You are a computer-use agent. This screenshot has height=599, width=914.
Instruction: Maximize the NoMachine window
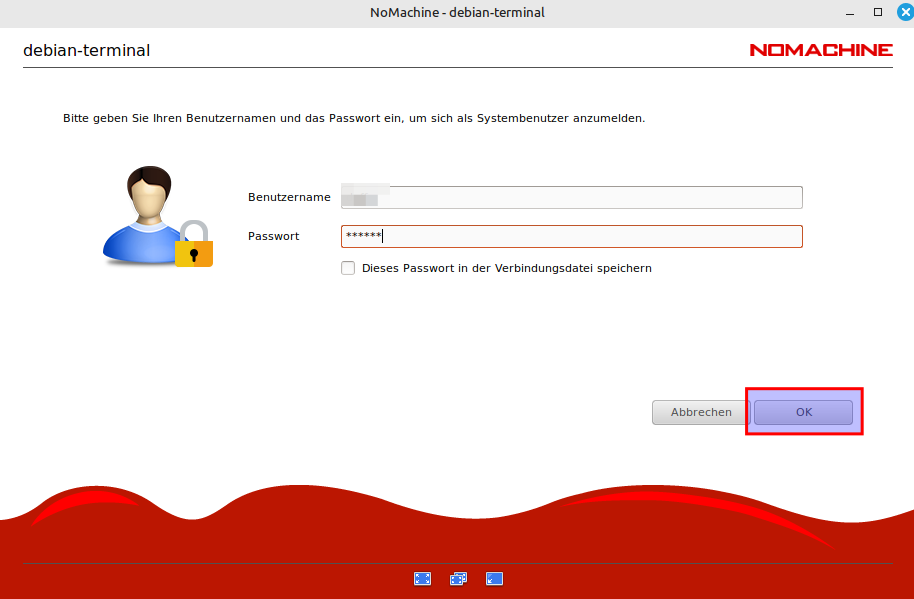pyautogui.click(x=877, y=12)
